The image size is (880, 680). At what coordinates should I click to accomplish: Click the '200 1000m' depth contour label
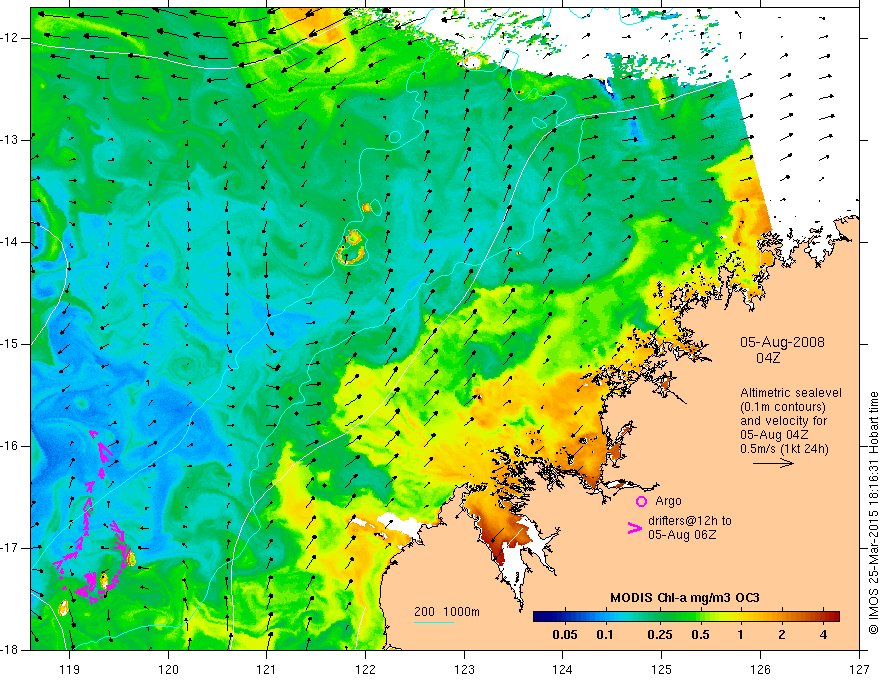(x=447, y=612)
